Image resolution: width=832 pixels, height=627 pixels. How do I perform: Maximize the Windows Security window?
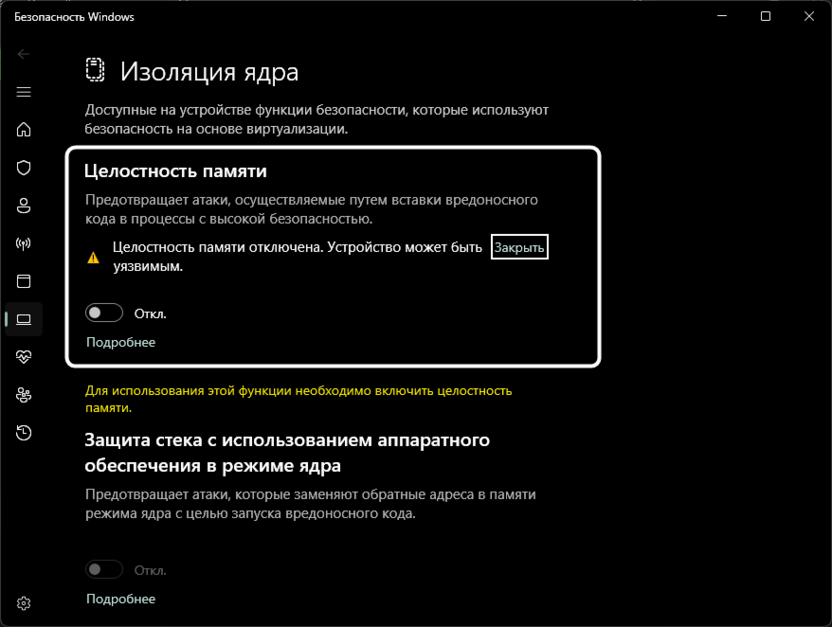pyautogui.click(x=766, y=16)
